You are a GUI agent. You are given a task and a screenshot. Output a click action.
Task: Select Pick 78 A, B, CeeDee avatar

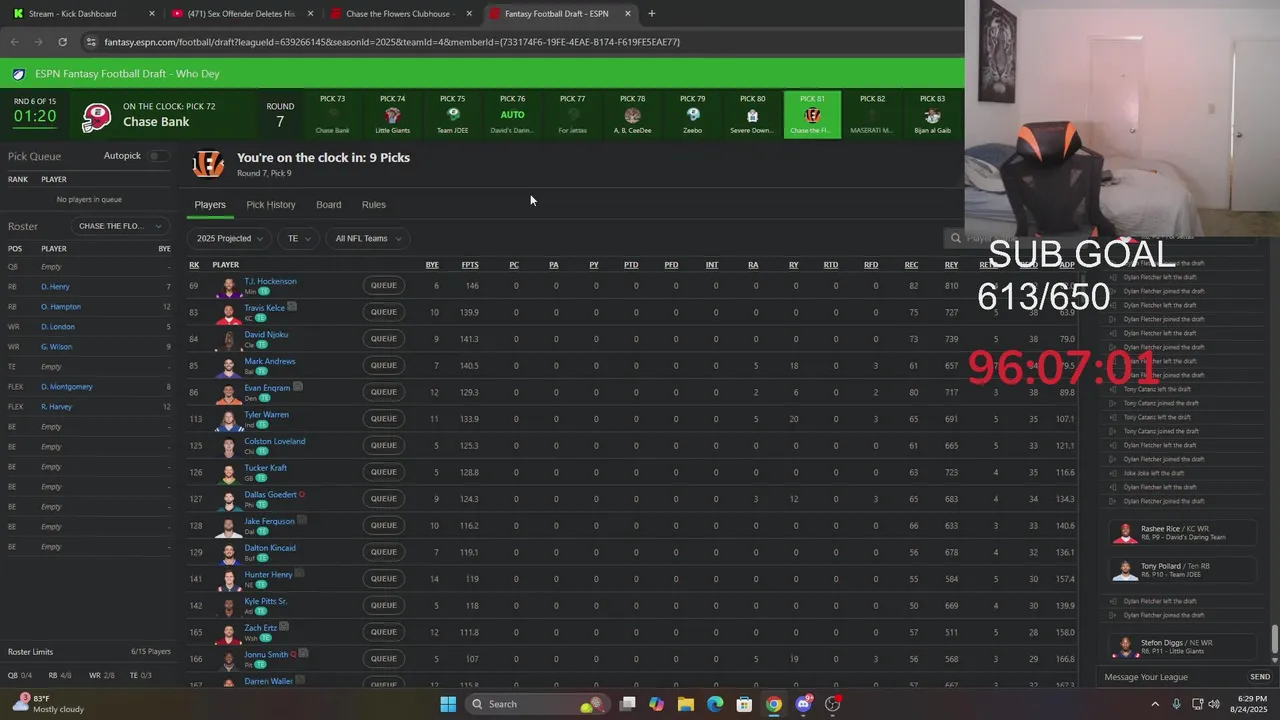(632, 115)
